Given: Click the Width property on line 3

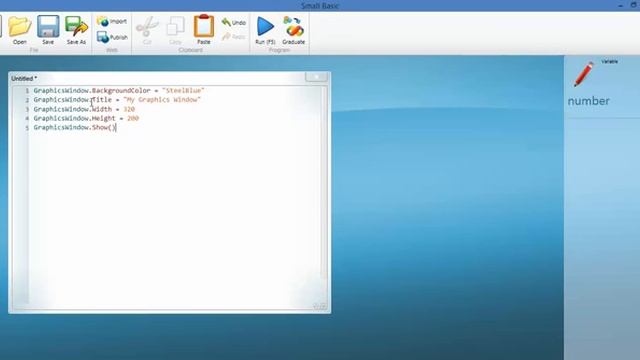Looking at the screenshot, I should click(102, 109).
